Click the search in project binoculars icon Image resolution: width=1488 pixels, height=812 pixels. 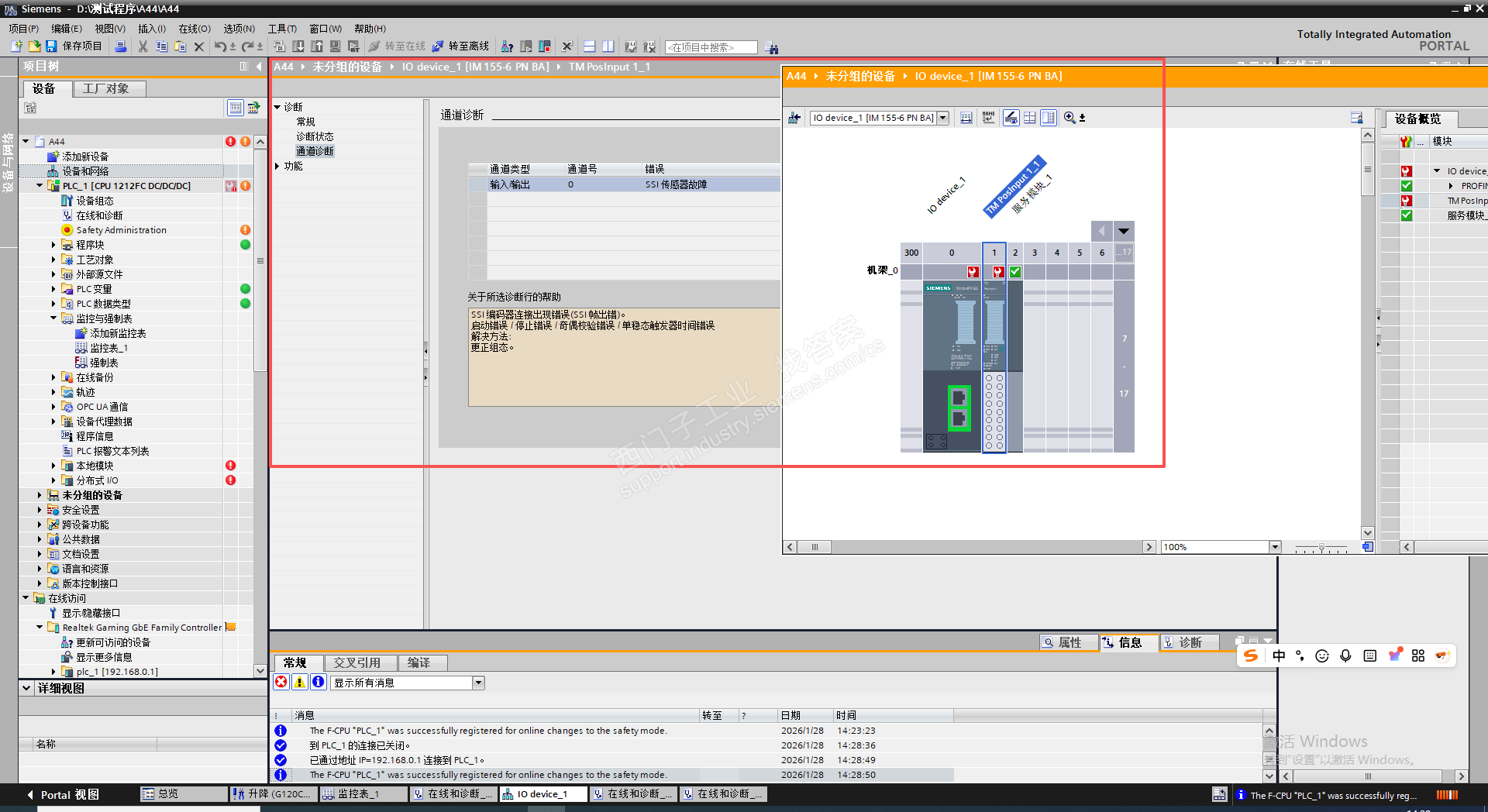(771, 48)
